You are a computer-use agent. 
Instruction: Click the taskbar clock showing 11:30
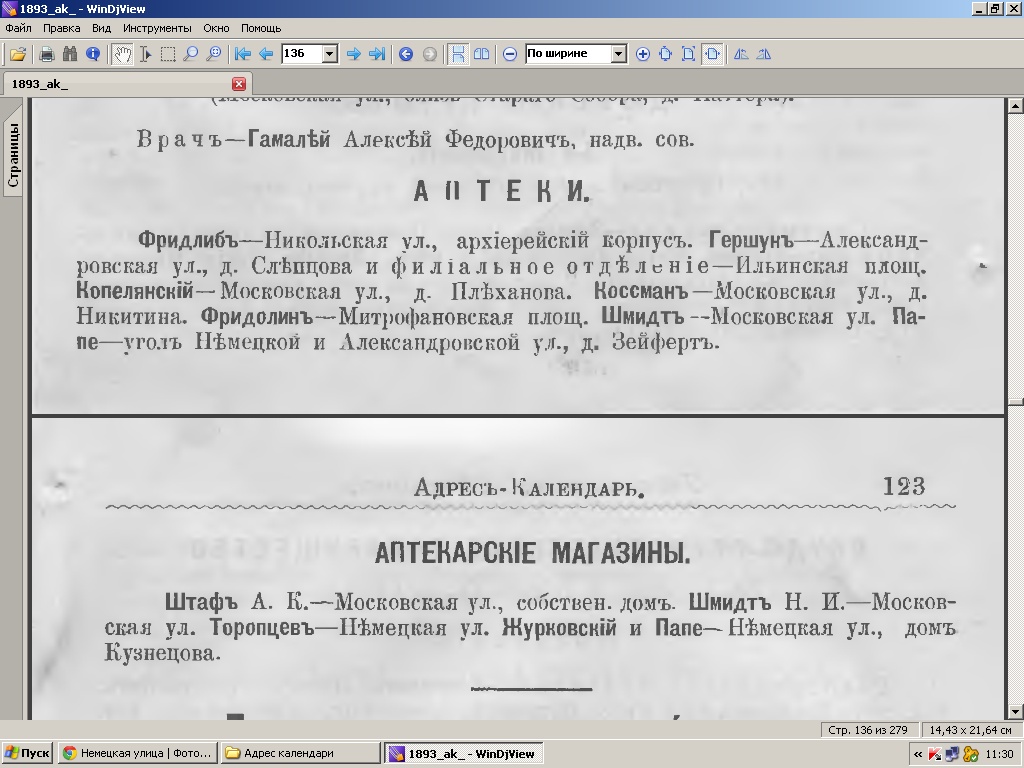point(1000,754)
